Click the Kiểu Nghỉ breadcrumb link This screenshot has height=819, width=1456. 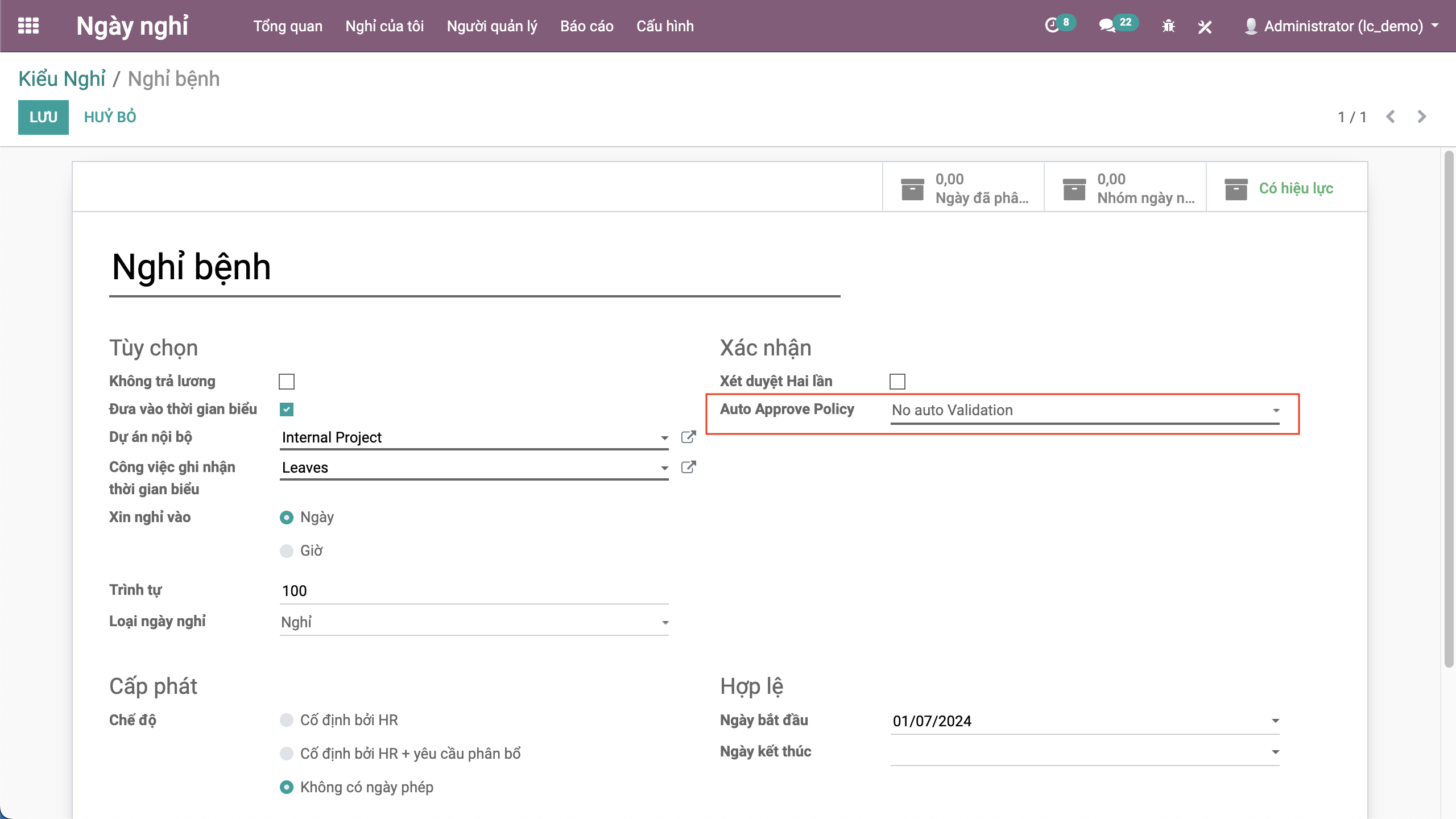pyautogui.click(x=62, y=78)
